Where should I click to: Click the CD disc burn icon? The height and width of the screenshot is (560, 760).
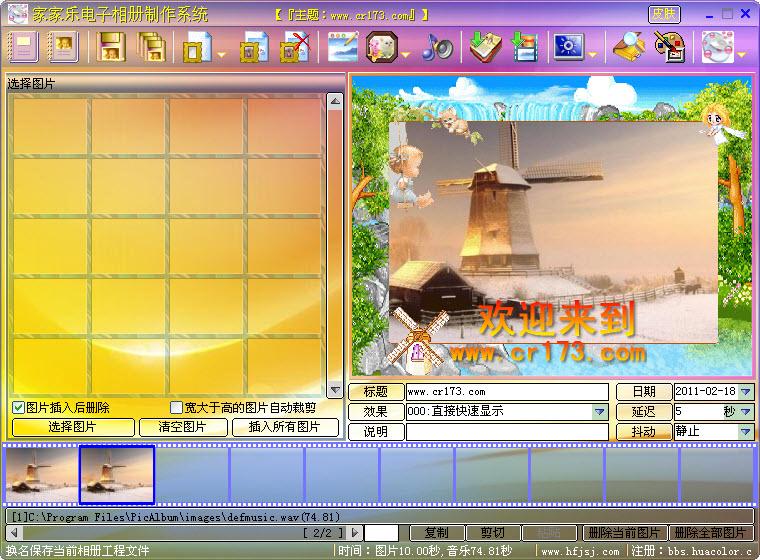click(717, 47)
